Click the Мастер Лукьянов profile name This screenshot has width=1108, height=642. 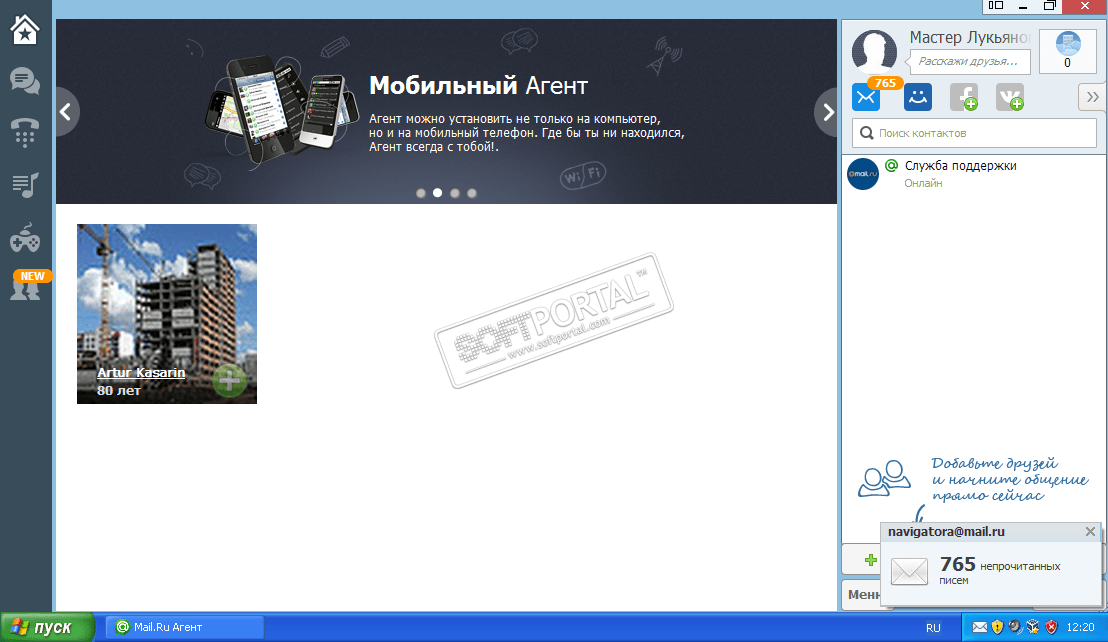coord(969,37)
